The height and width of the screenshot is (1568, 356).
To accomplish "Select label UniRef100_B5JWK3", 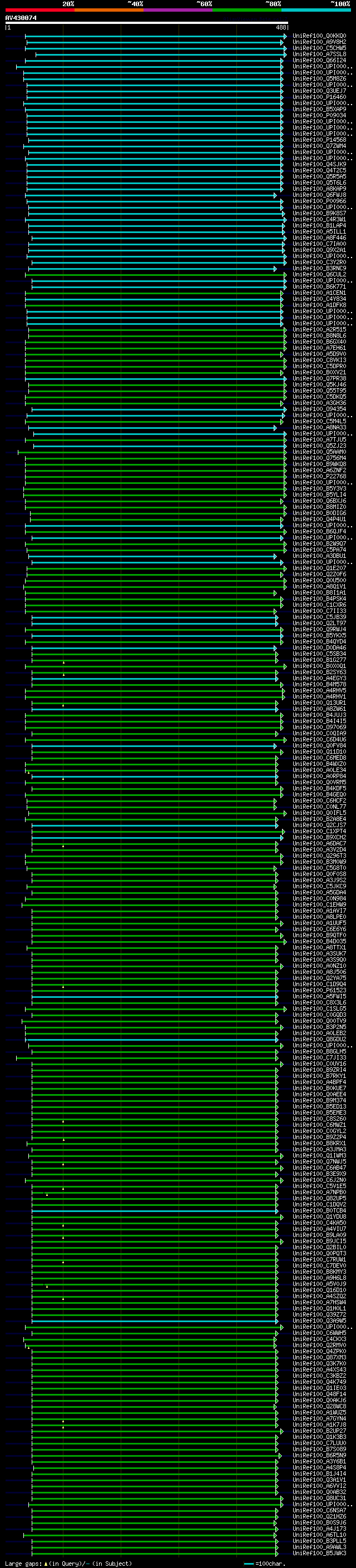I will 319,1554.
